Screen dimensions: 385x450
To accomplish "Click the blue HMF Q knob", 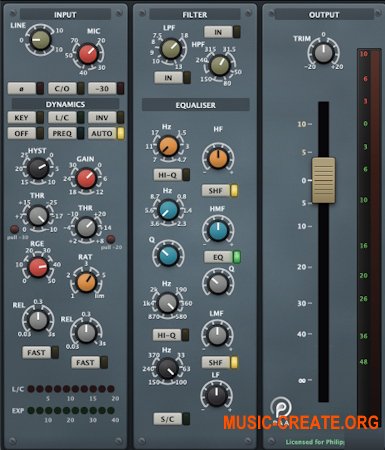I will point(168,256).
